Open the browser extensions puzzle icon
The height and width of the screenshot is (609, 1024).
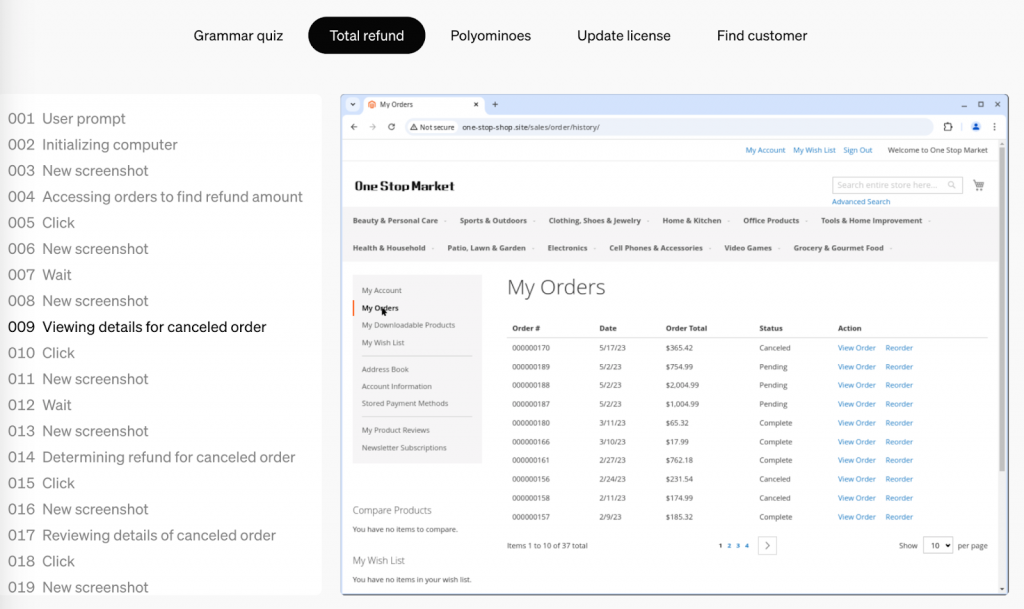(x=948, y=127)
